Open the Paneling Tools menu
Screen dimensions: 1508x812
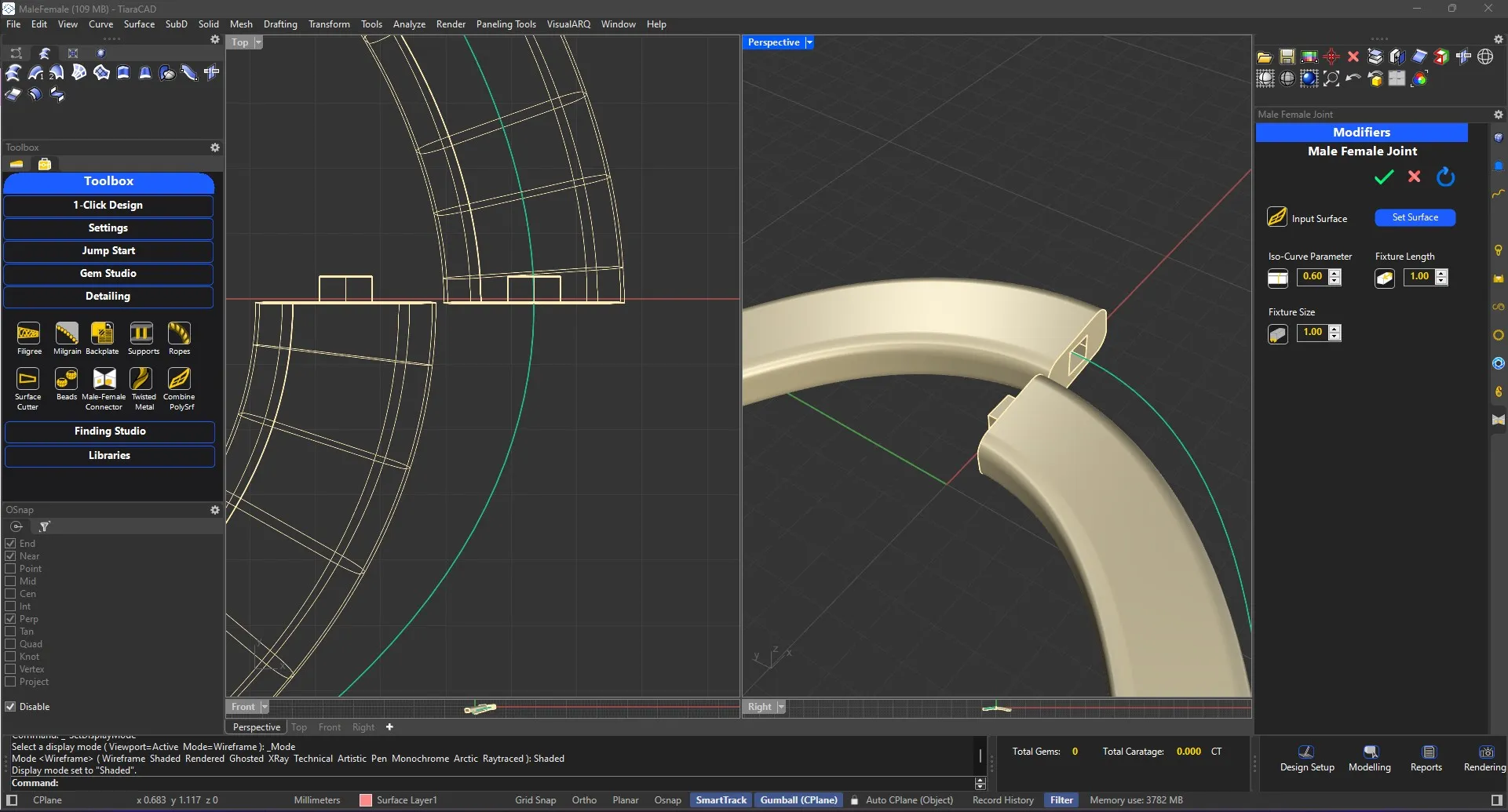click(506, 24)
